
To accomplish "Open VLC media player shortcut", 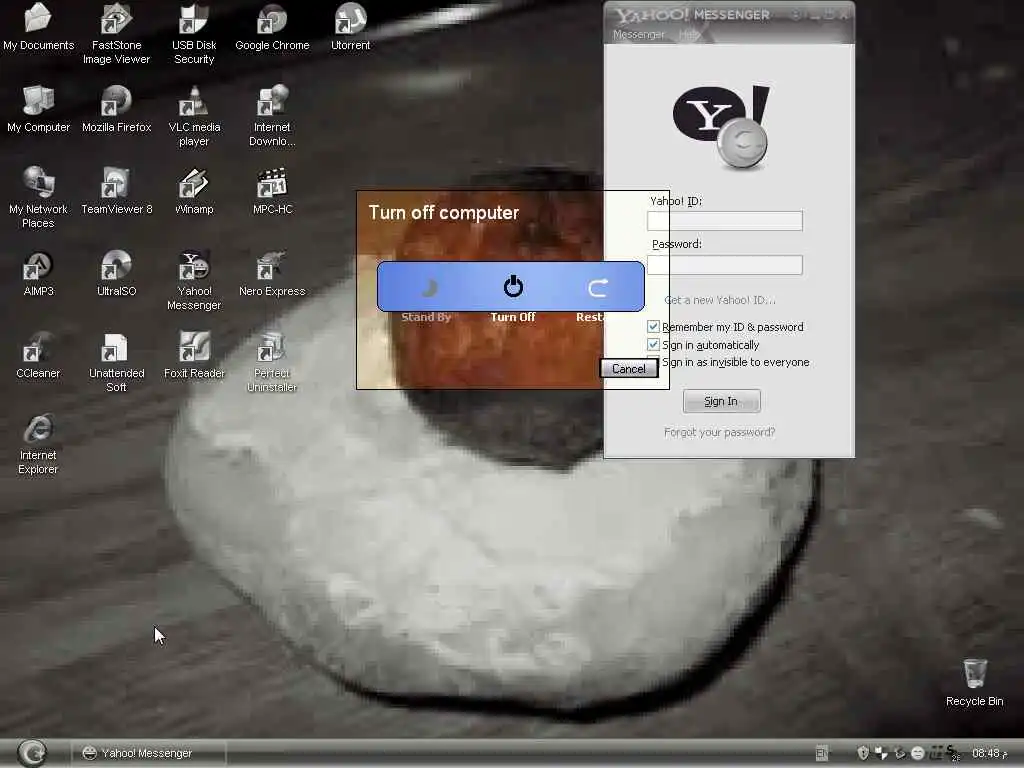I will click(x=194, y=116).
